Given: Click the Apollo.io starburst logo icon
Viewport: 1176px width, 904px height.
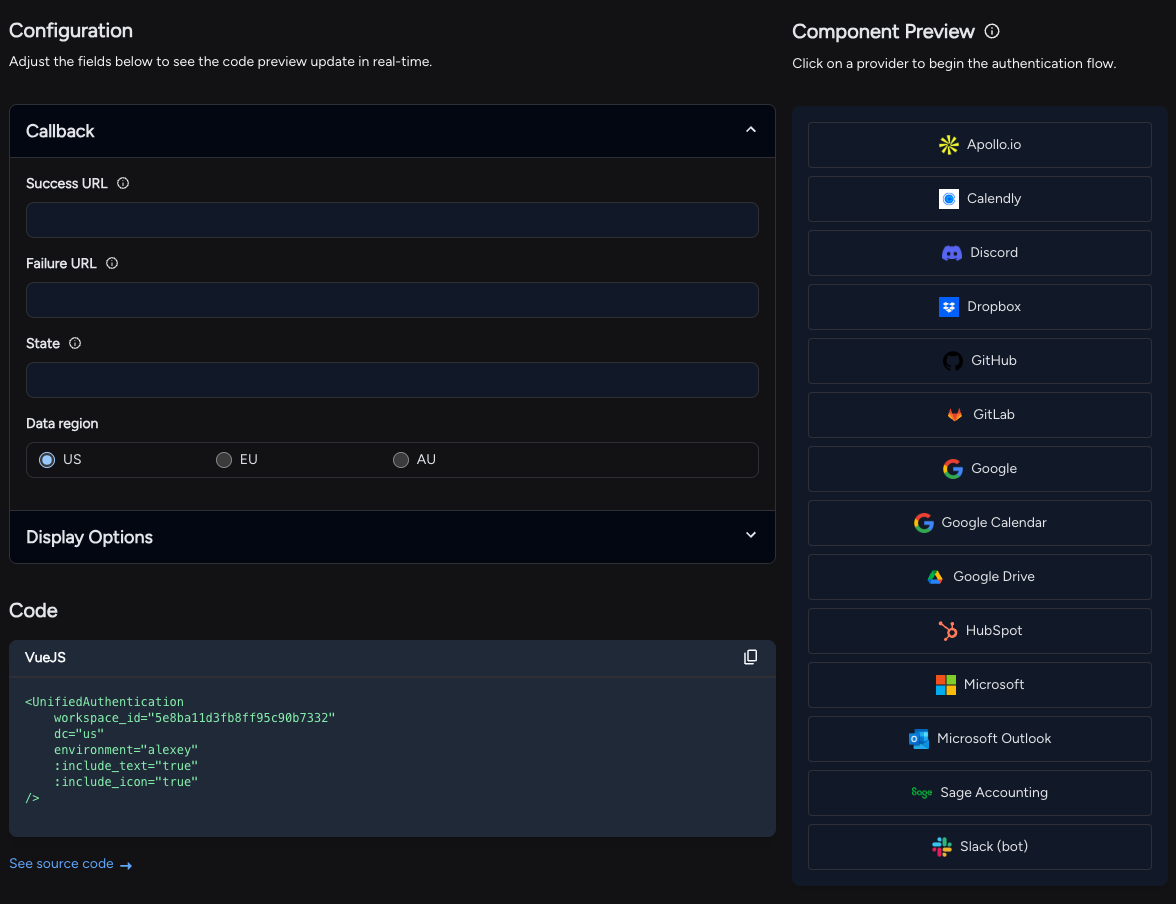Looking at the screenshot, I should coord(949,145).
